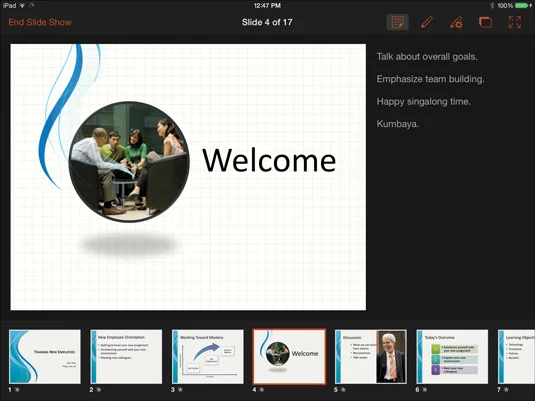Tap the star under slide 4
The height and width of the screenshot is (401, 535).
coord(262,389)
